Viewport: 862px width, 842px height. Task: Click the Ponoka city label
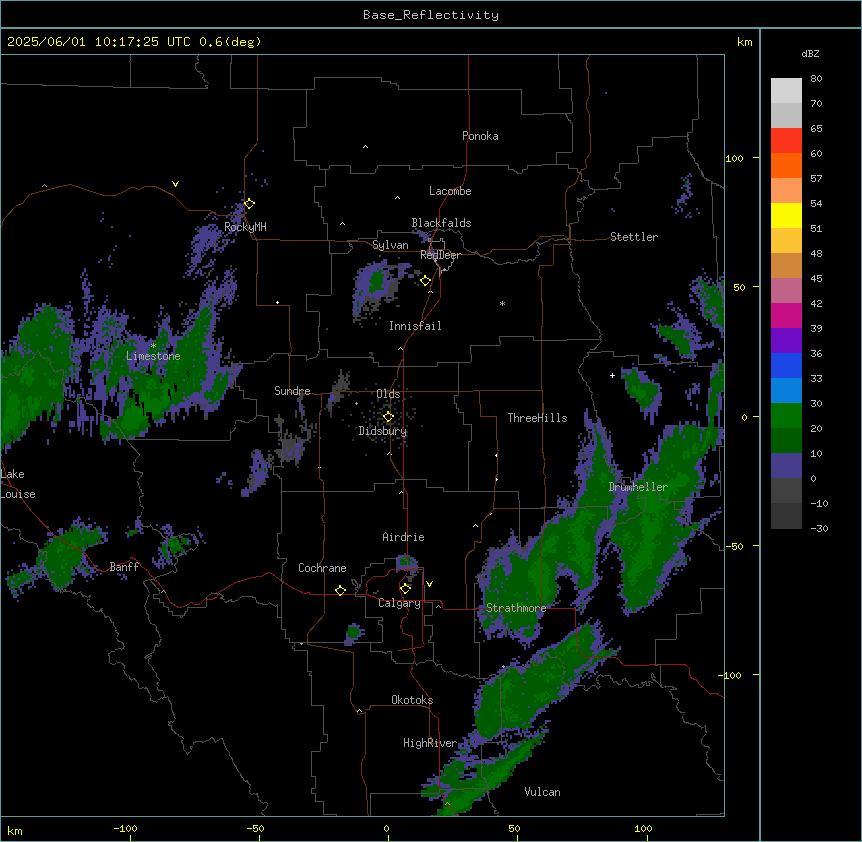coord(480,136)
